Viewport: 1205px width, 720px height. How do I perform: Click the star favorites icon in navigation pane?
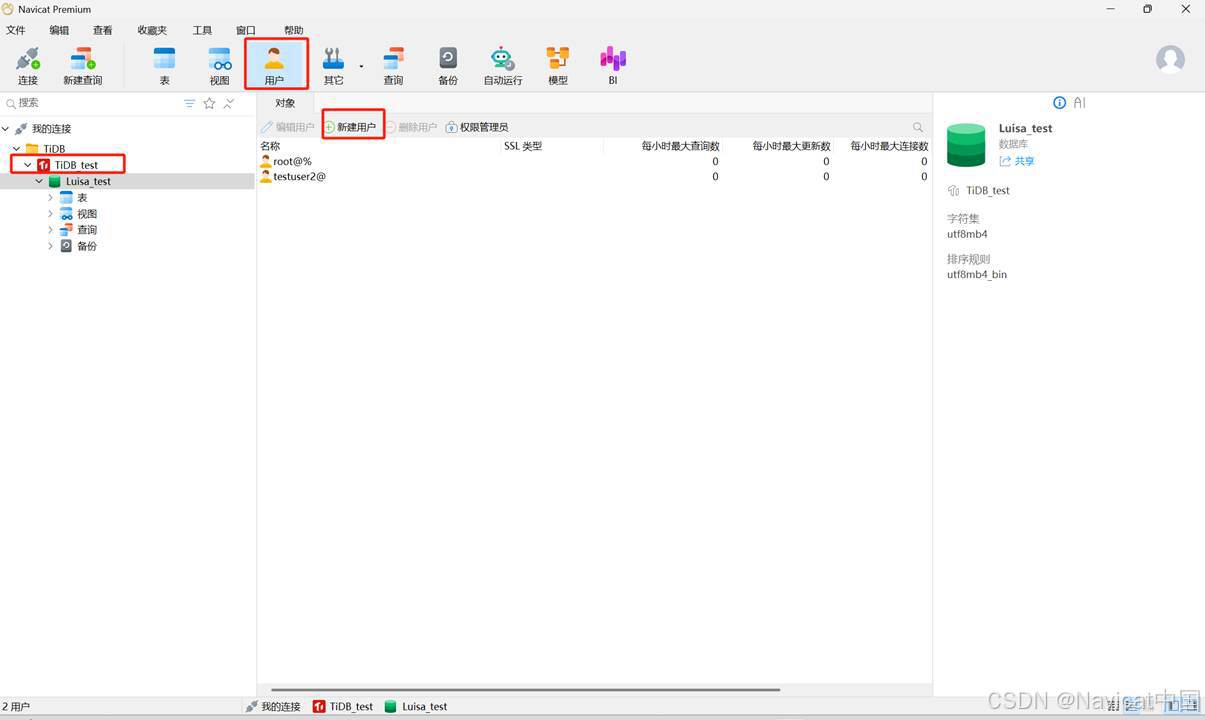pos(209,103)
